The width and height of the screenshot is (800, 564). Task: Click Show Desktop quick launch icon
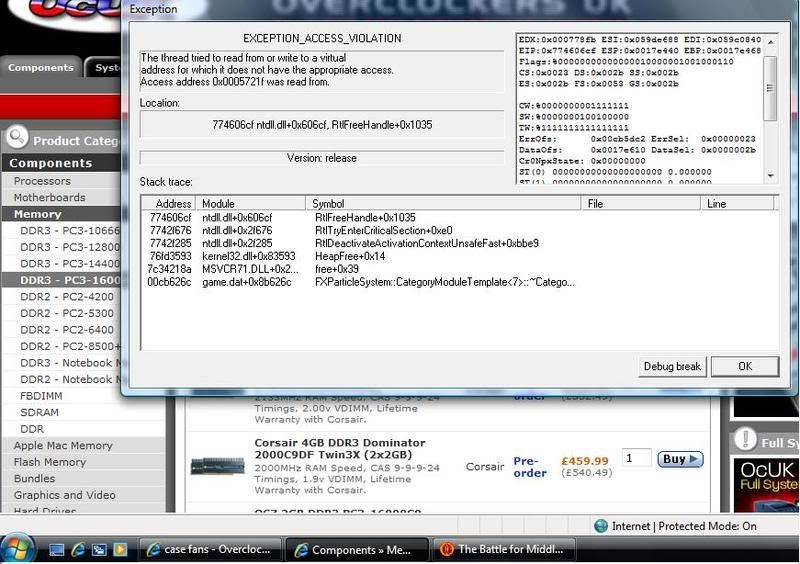[x=57, y=550]
